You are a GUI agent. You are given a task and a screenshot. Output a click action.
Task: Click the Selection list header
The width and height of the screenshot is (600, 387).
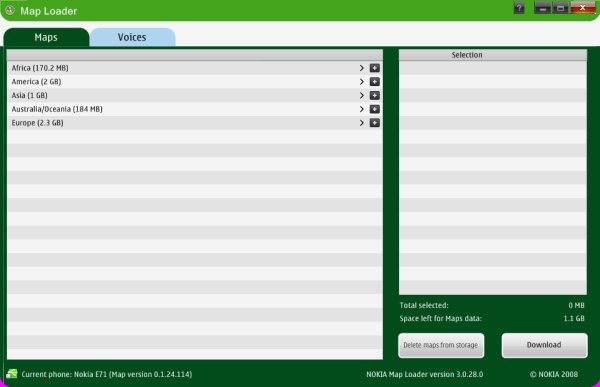pos(493,55)
